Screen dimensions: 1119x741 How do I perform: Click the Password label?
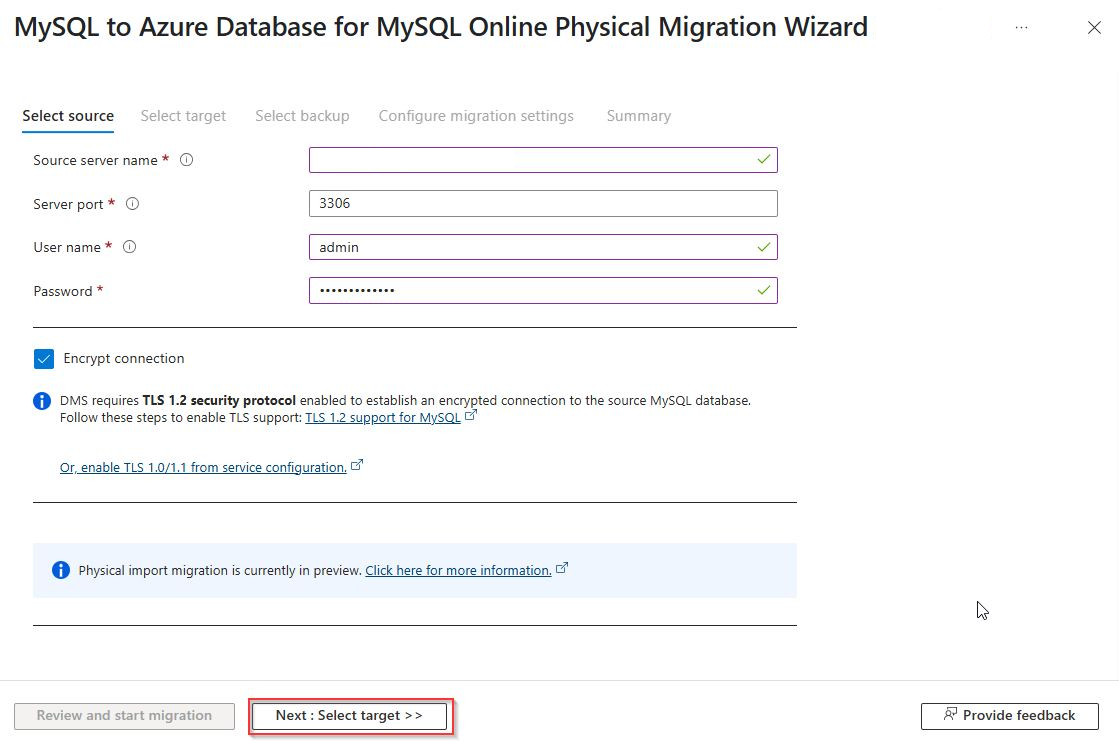point(63,291)
